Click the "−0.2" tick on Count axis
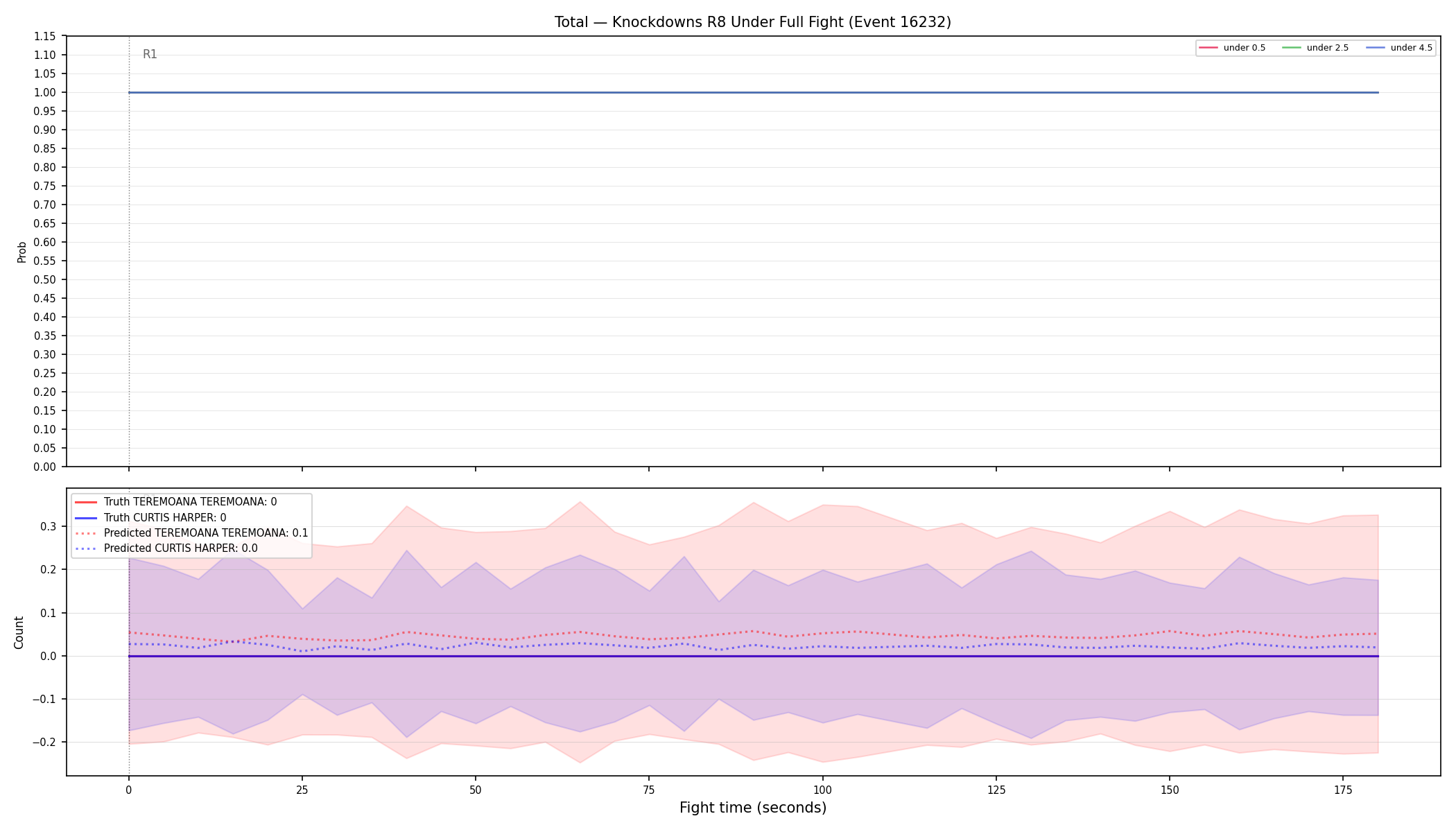The image size is (1456, 832). 44,742
